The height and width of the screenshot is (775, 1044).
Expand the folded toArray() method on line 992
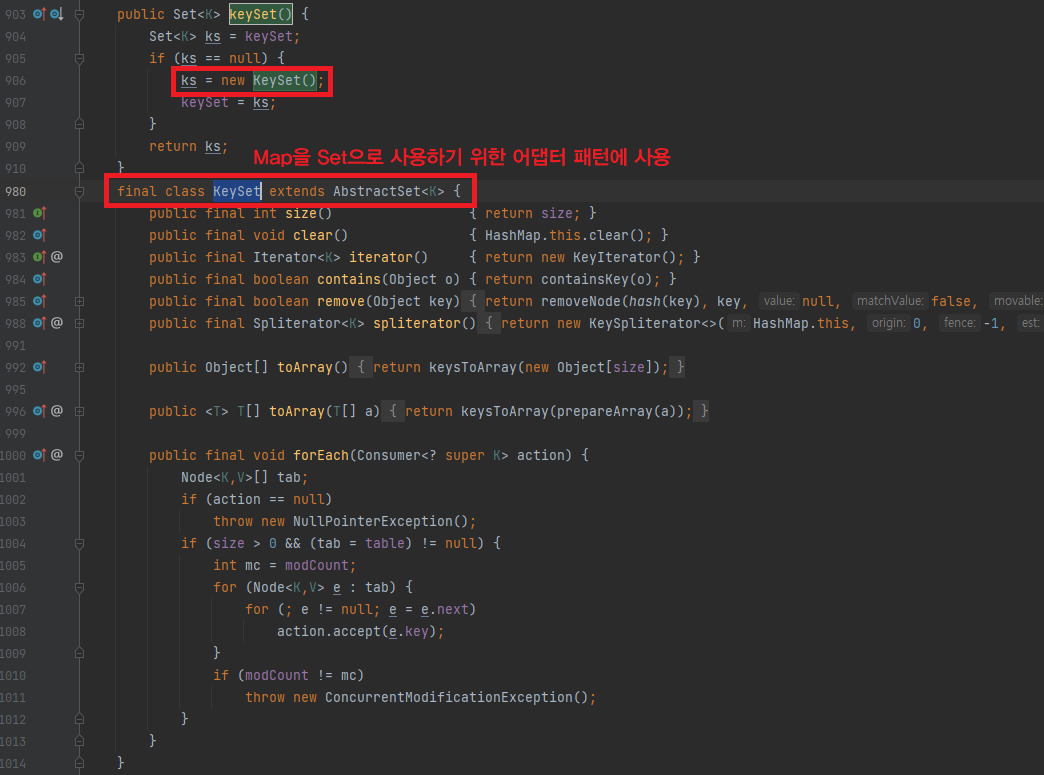click(x=79, y=368)
